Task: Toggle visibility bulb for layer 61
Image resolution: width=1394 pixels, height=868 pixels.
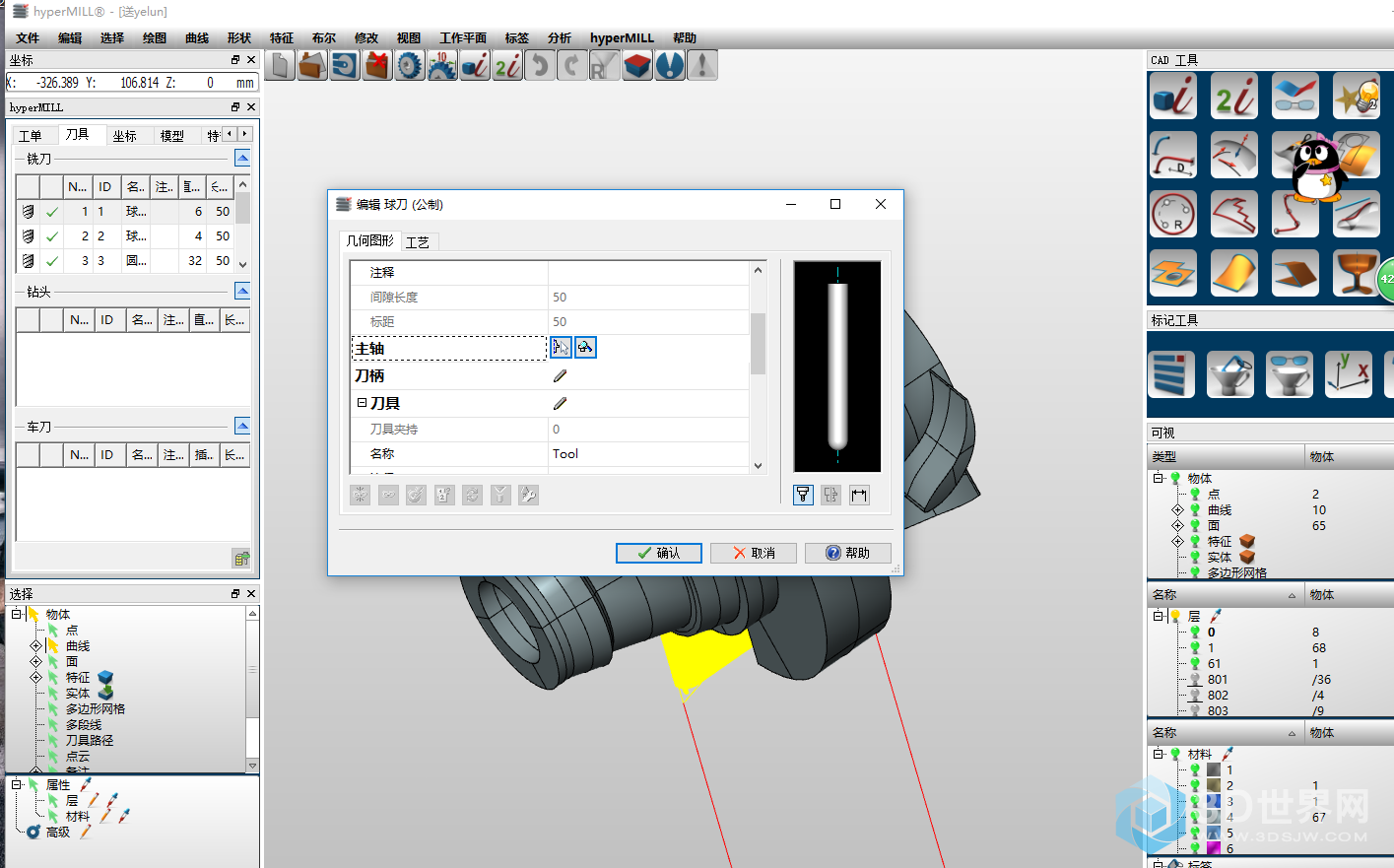Action: point(1195,664)
